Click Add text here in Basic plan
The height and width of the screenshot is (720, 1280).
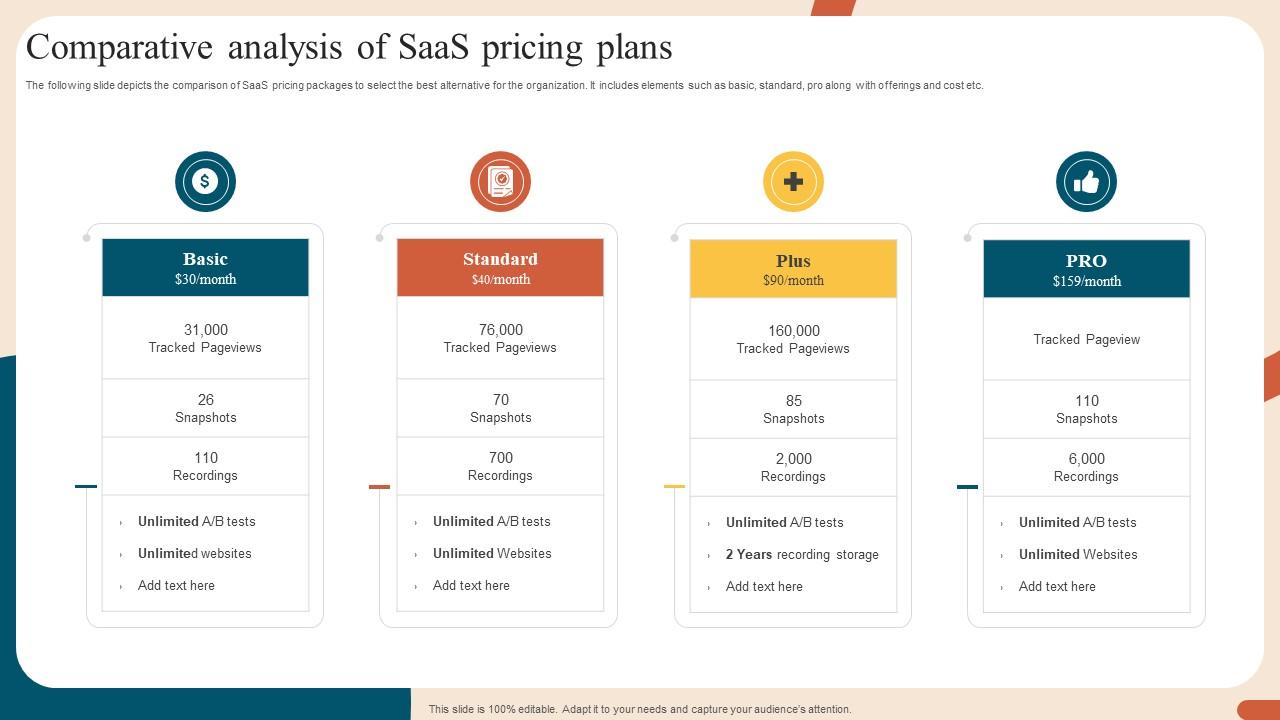tap(176, 585)
